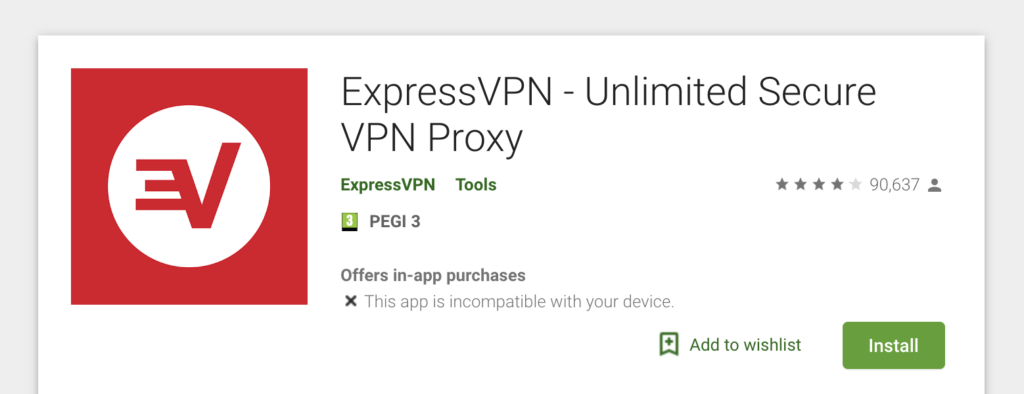Click the PEGI 3 text label

tap(394, 222)
